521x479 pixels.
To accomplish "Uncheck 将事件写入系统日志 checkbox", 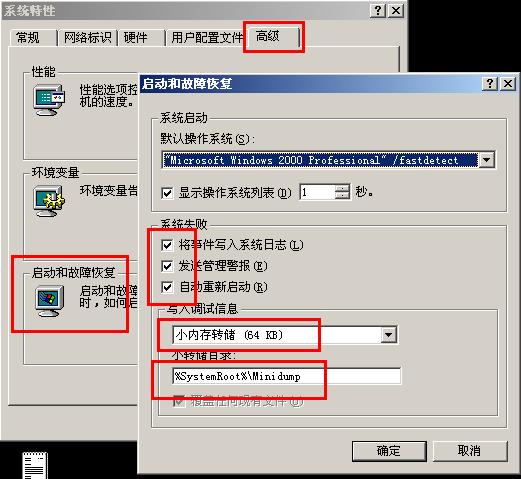I will coord(167,245).
